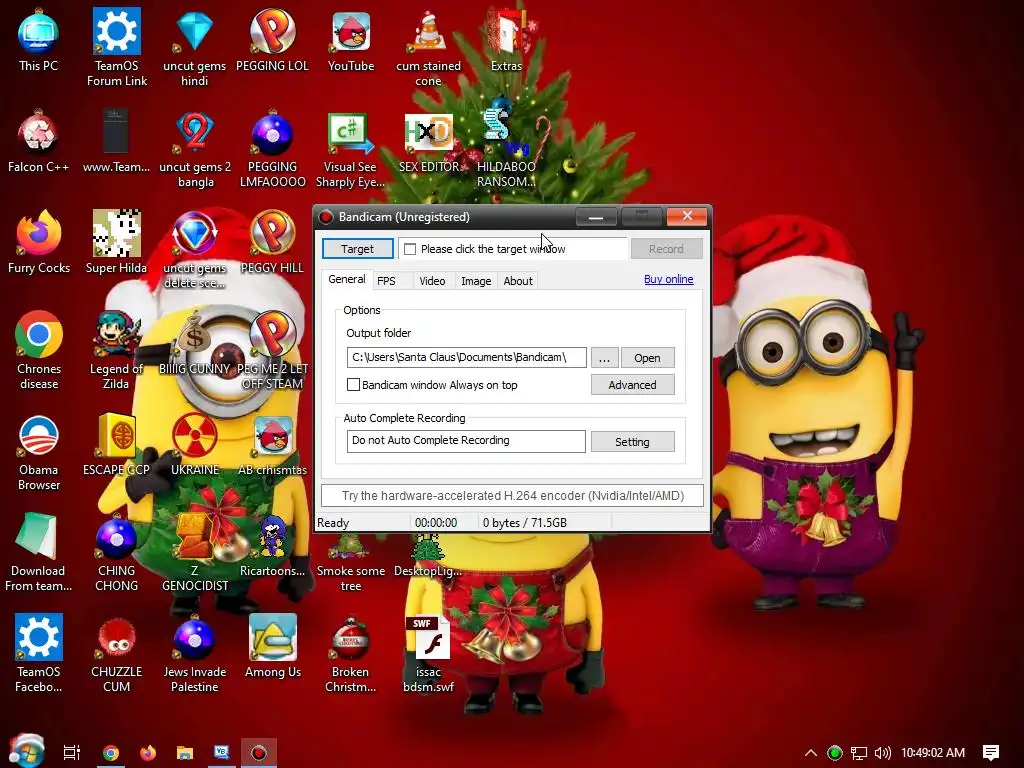Open the Windows Start menu

coord(27,752)
